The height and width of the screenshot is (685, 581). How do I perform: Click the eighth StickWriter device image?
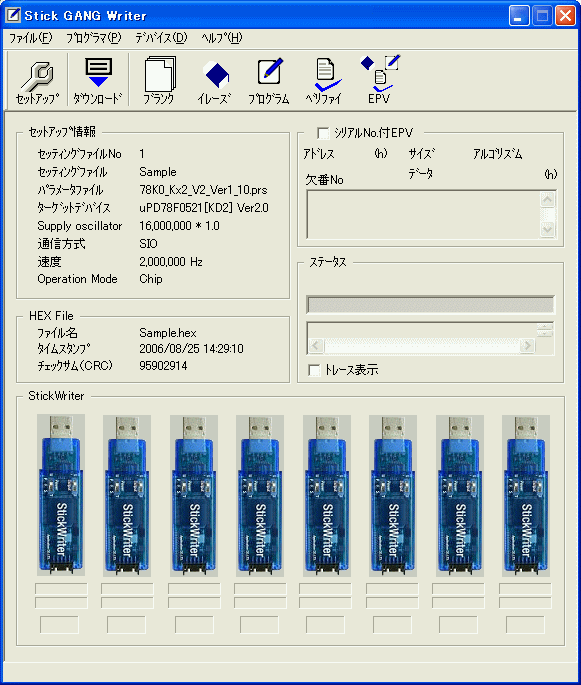click(x=526, y=495)
